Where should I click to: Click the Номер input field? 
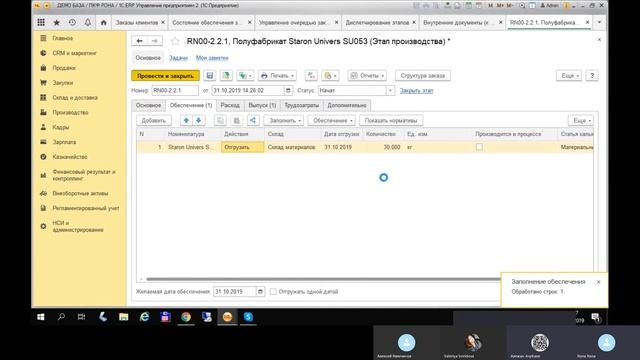point(175,90)
